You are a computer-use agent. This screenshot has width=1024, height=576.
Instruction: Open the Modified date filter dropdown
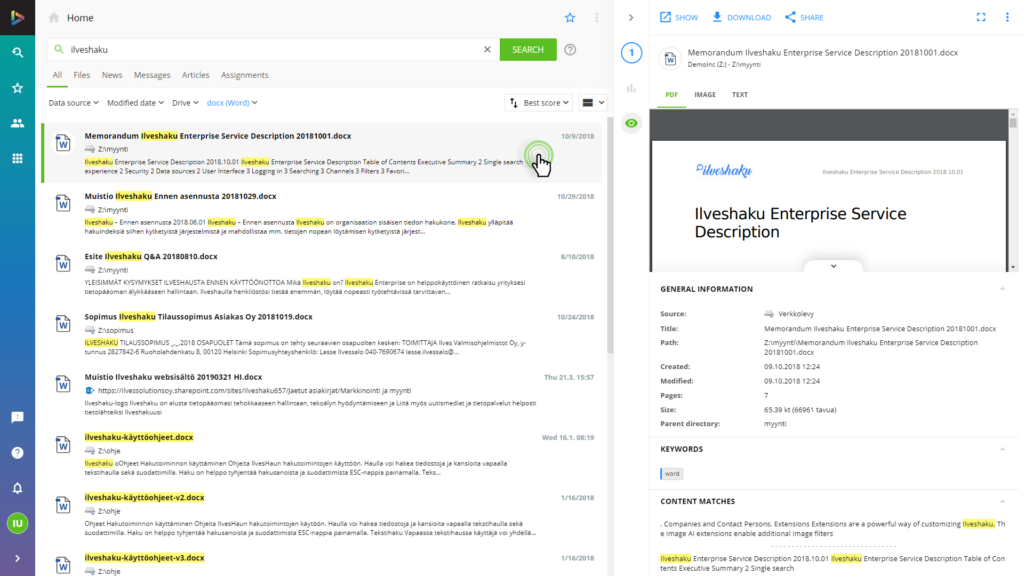135,103
